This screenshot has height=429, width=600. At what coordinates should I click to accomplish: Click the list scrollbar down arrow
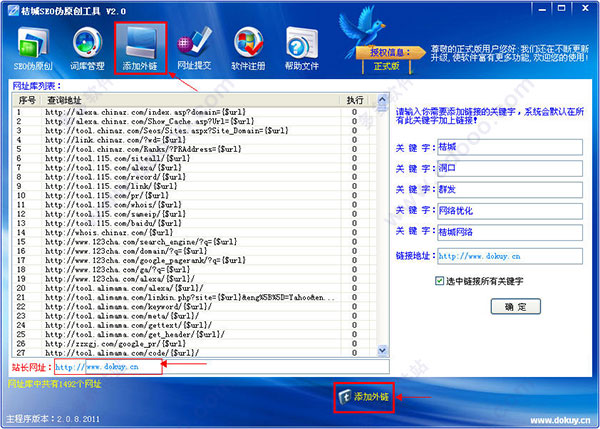pos(382,350)
